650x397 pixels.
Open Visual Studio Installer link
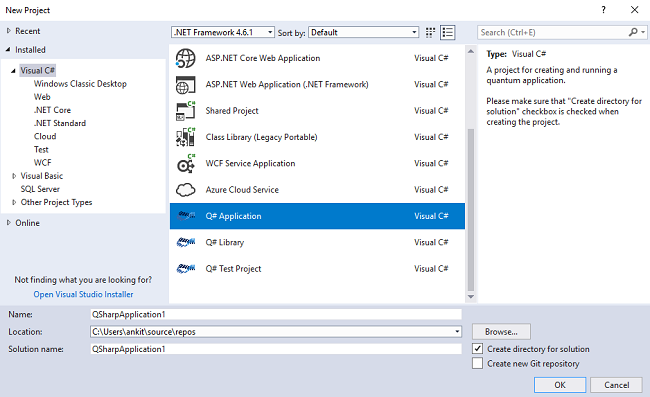click(x=83, y=294)
